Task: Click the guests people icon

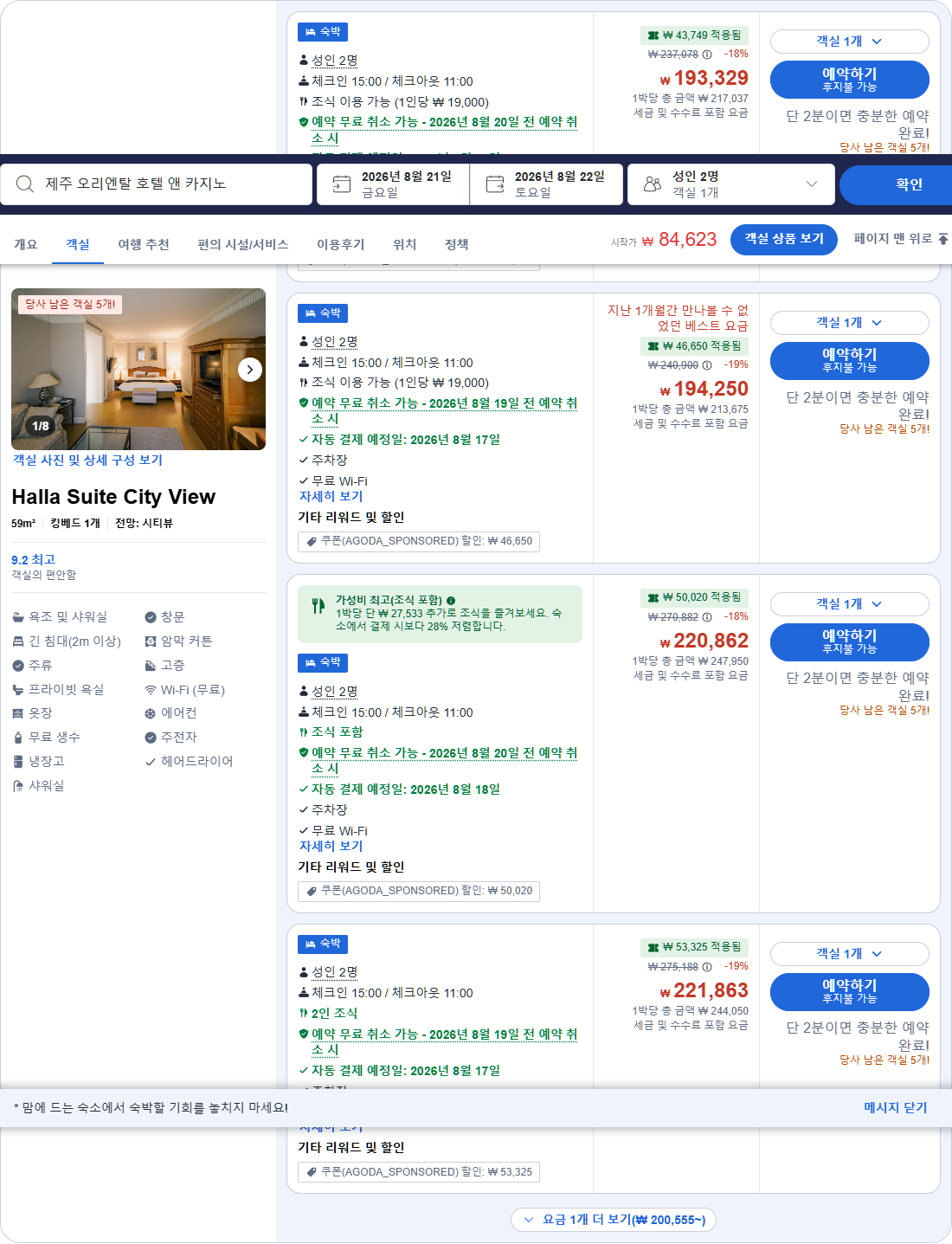Action: (x=653, y=184)
